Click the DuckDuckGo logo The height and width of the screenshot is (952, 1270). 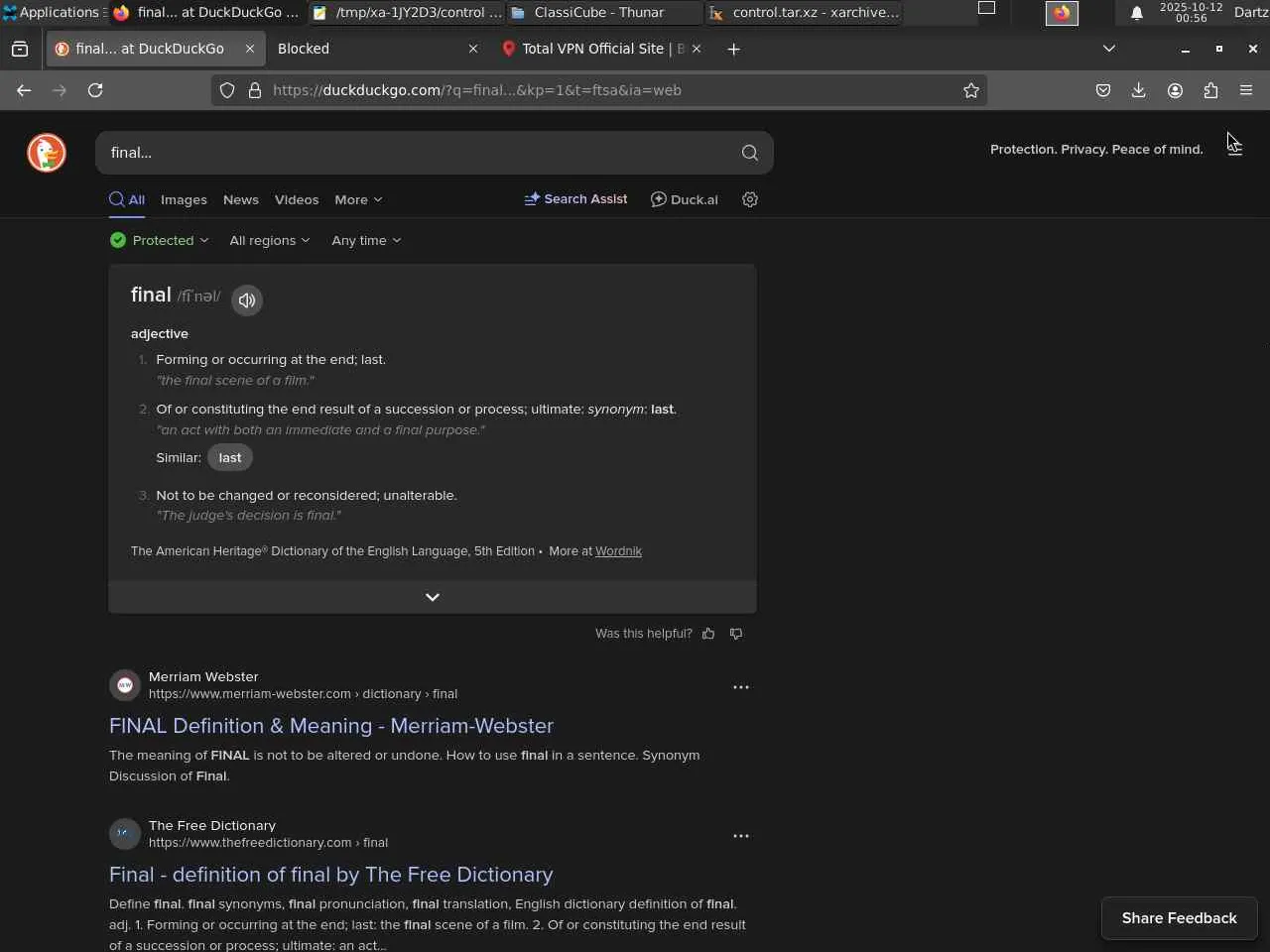tap(47, 153)
